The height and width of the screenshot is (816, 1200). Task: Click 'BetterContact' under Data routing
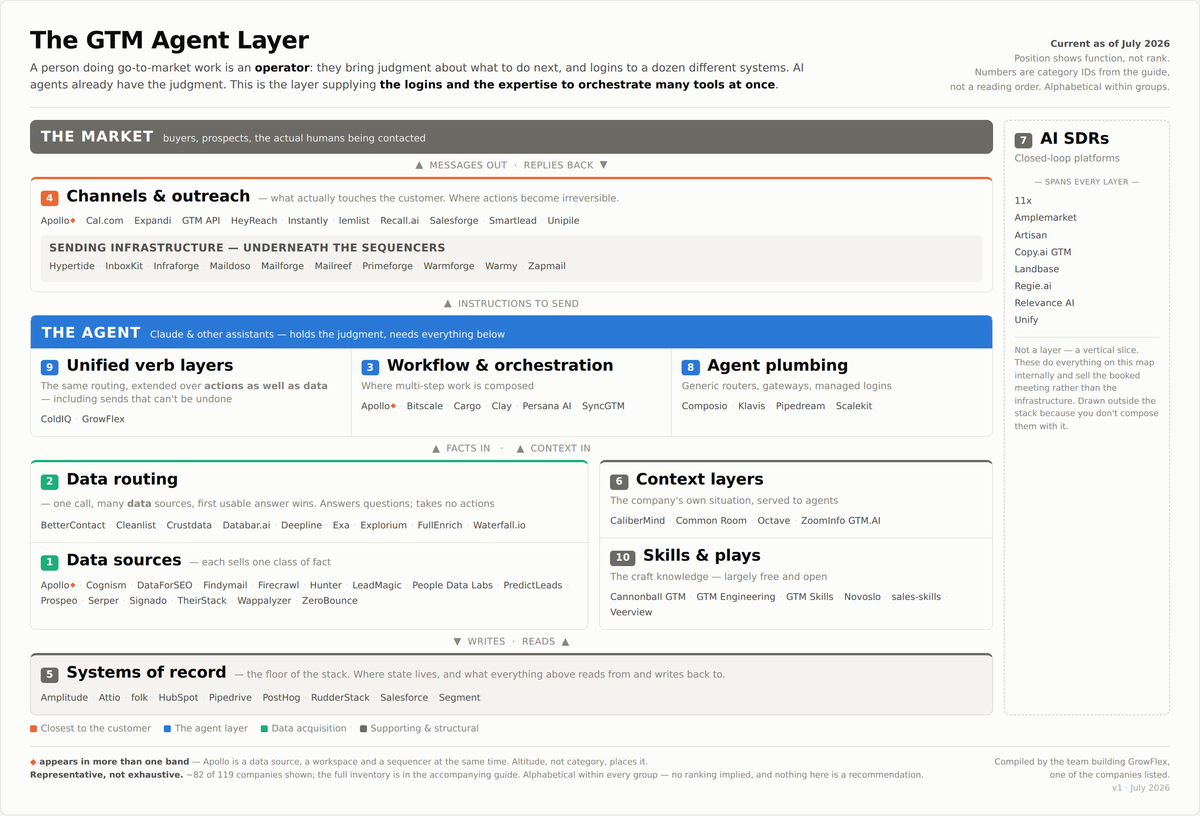73,526
